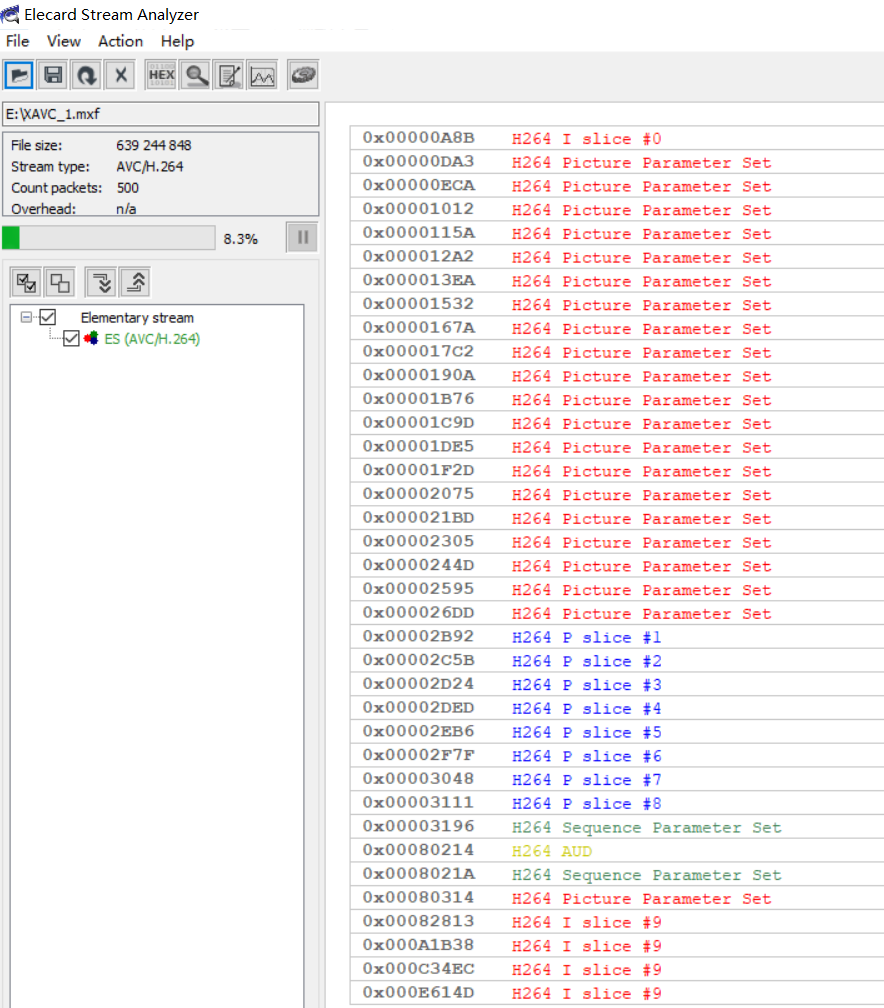Select Picture Parameter Set at 0x00002305

(x=617, y=542)
